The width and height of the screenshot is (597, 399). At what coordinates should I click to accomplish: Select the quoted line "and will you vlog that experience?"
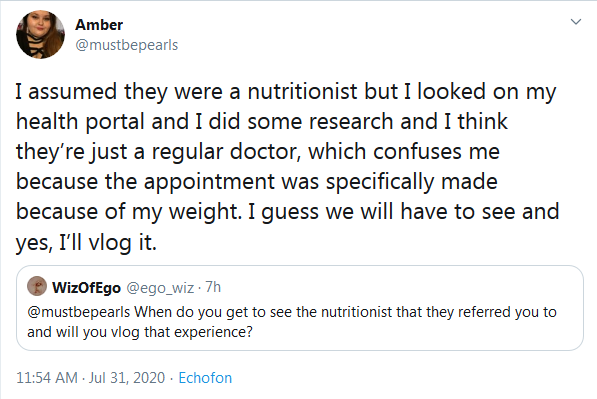(140, 332)
